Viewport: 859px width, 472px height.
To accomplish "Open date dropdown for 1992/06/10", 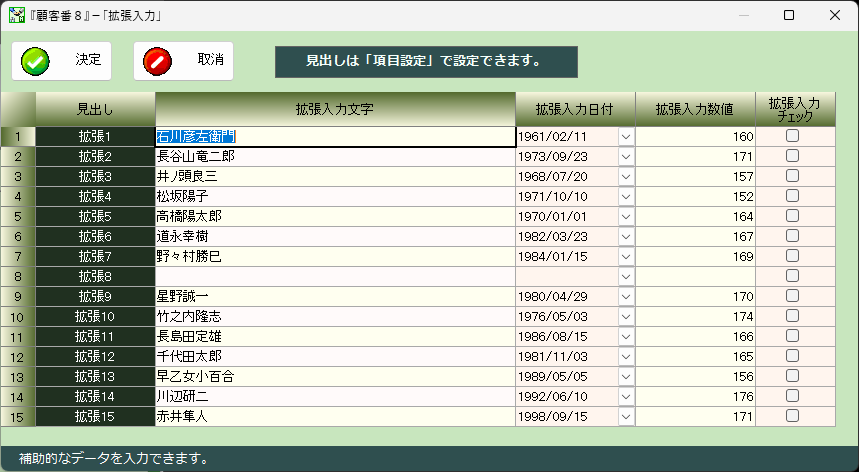I will click(x=626, y=396).
